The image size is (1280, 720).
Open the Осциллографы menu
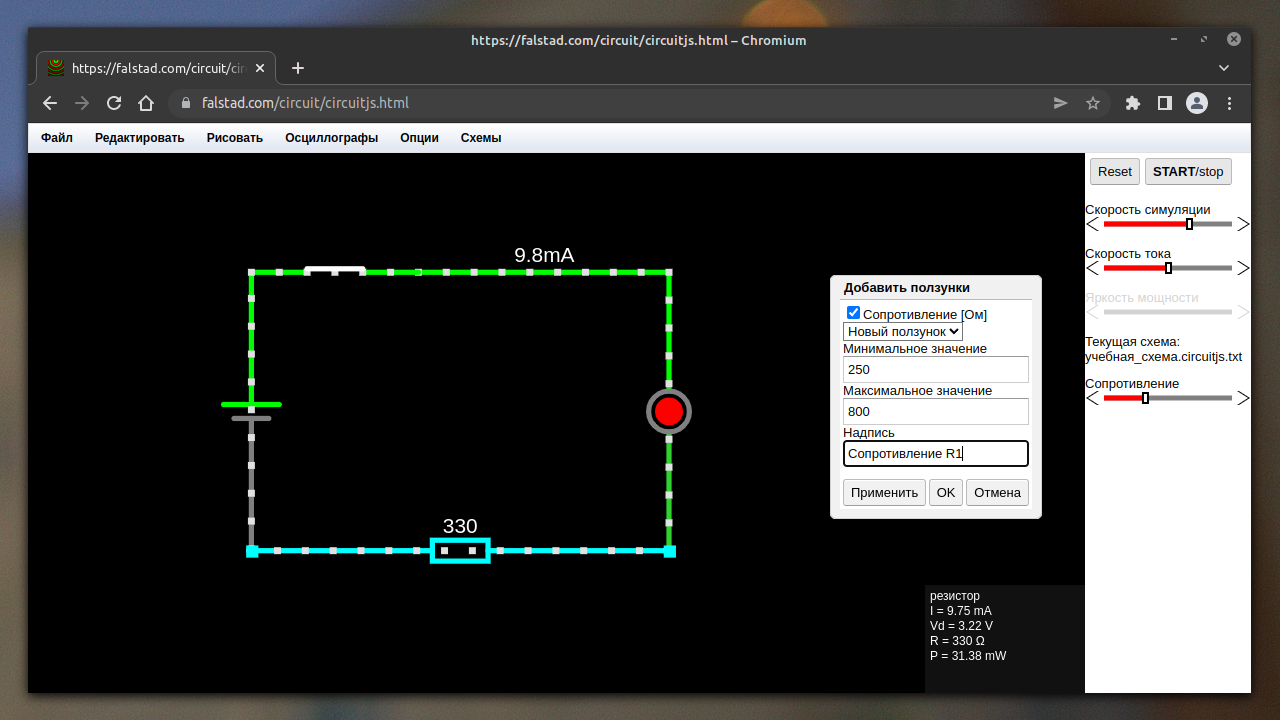(331, 138)
